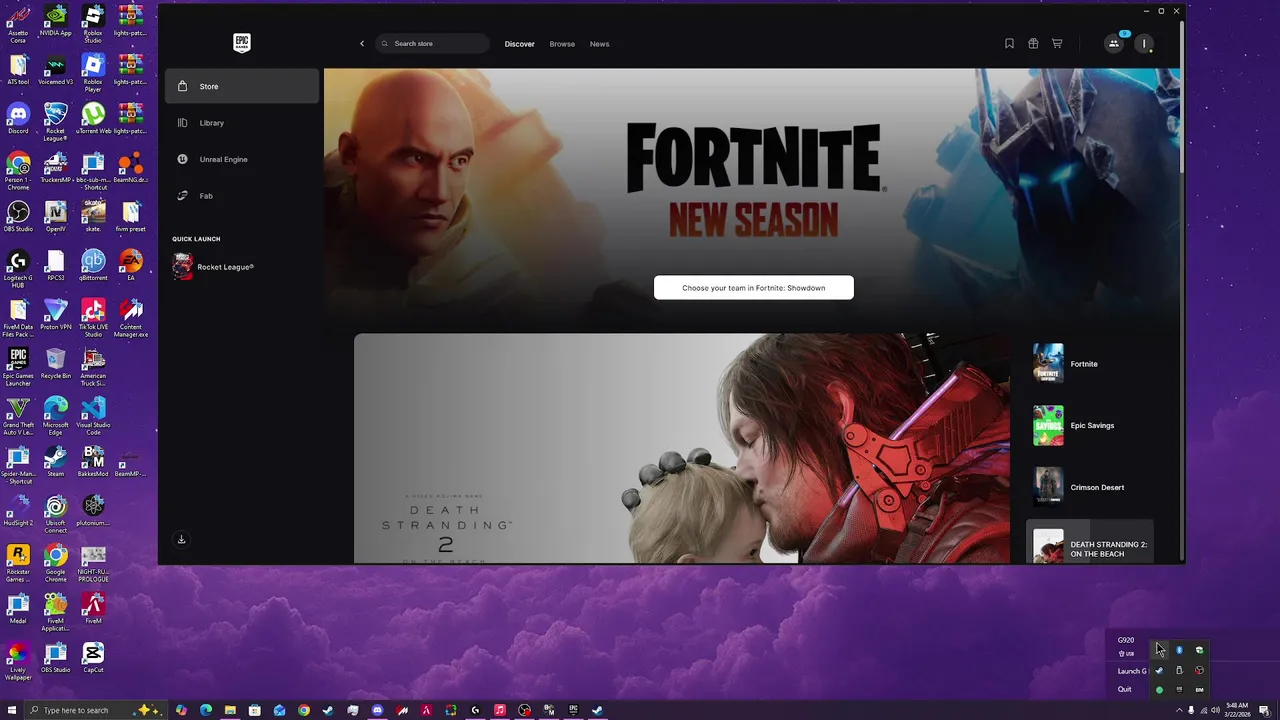The width and height of the screenshot is (1280, 720).
Task: Open Discord from the taskbar
Action: click(x=377, y=710)
